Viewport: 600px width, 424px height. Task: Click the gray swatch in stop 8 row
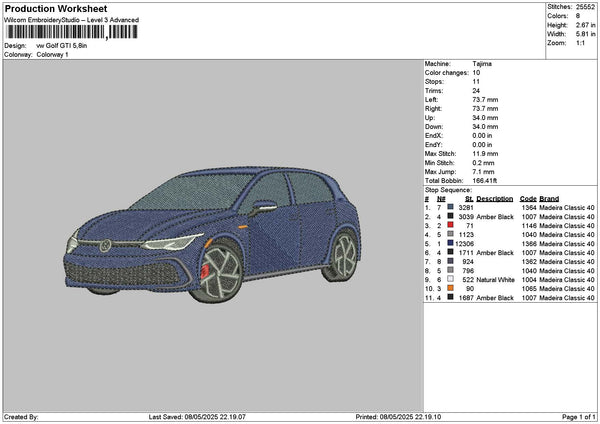(x=450, y=270)
